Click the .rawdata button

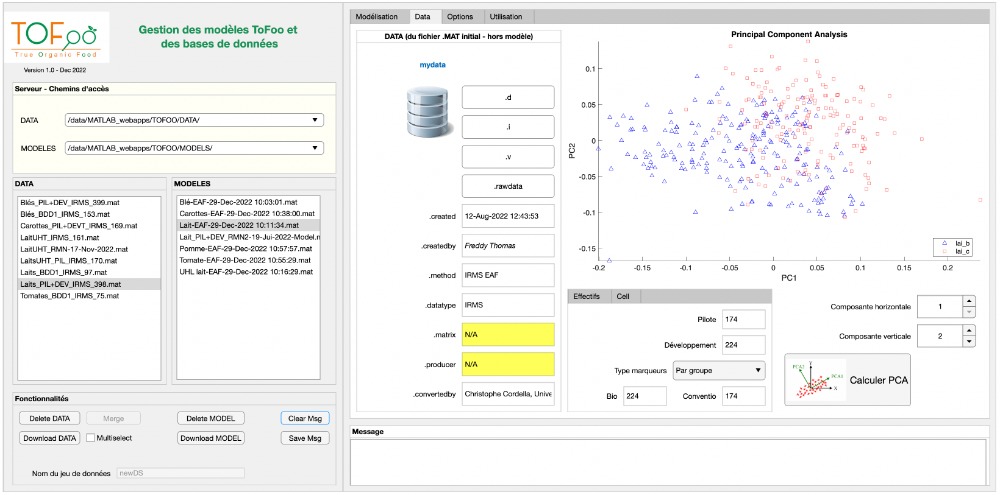[508, 186]
